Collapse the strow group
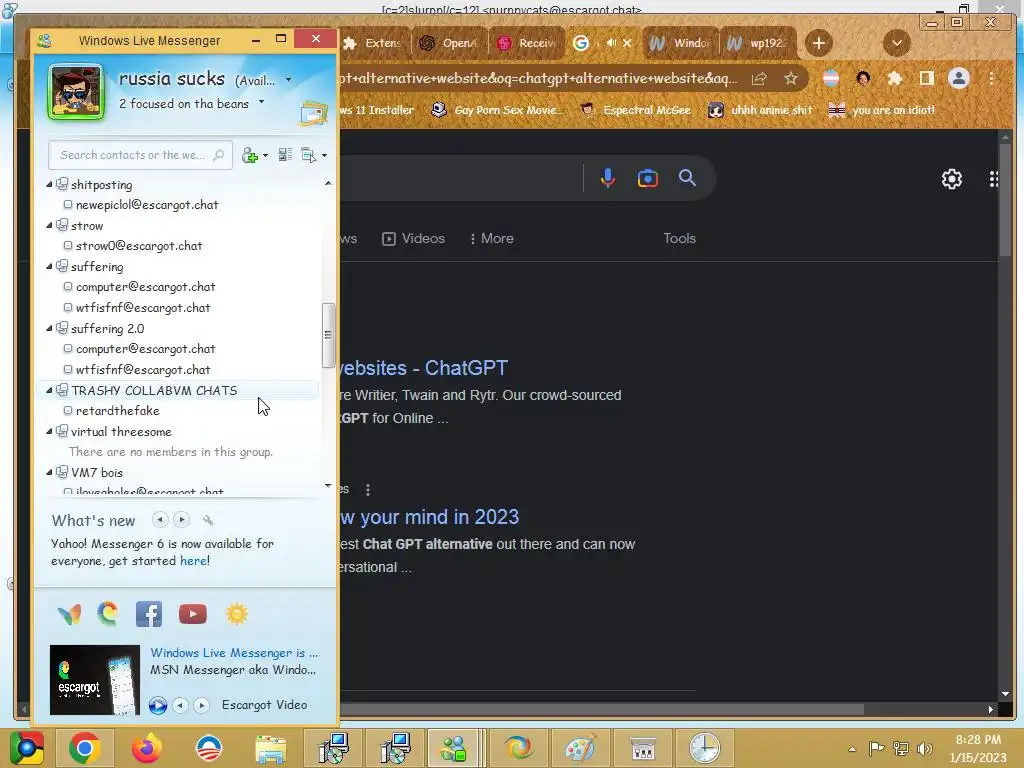Viewport: 1024px width, 768px height. point(49,225)
